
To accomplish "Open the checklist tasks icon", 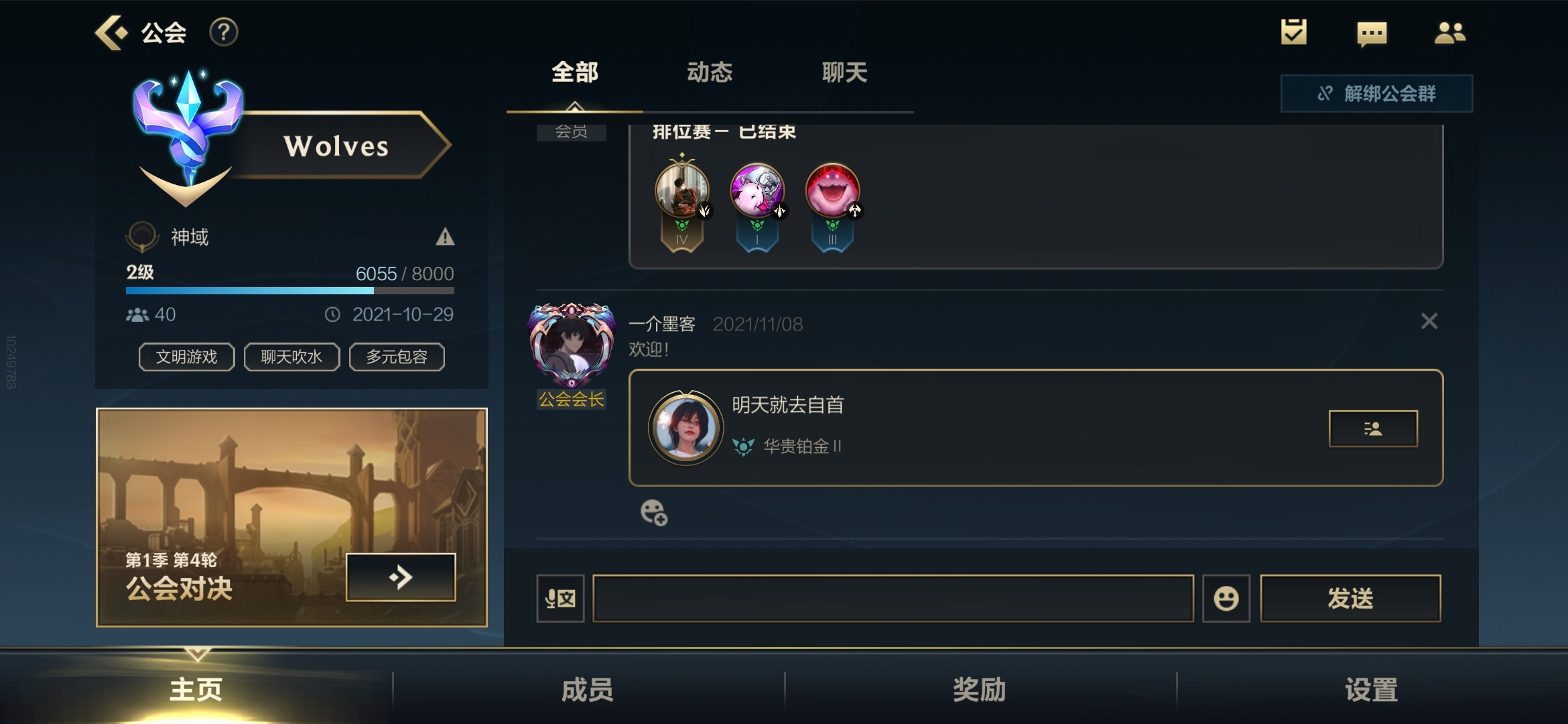I will (1293, 32).
